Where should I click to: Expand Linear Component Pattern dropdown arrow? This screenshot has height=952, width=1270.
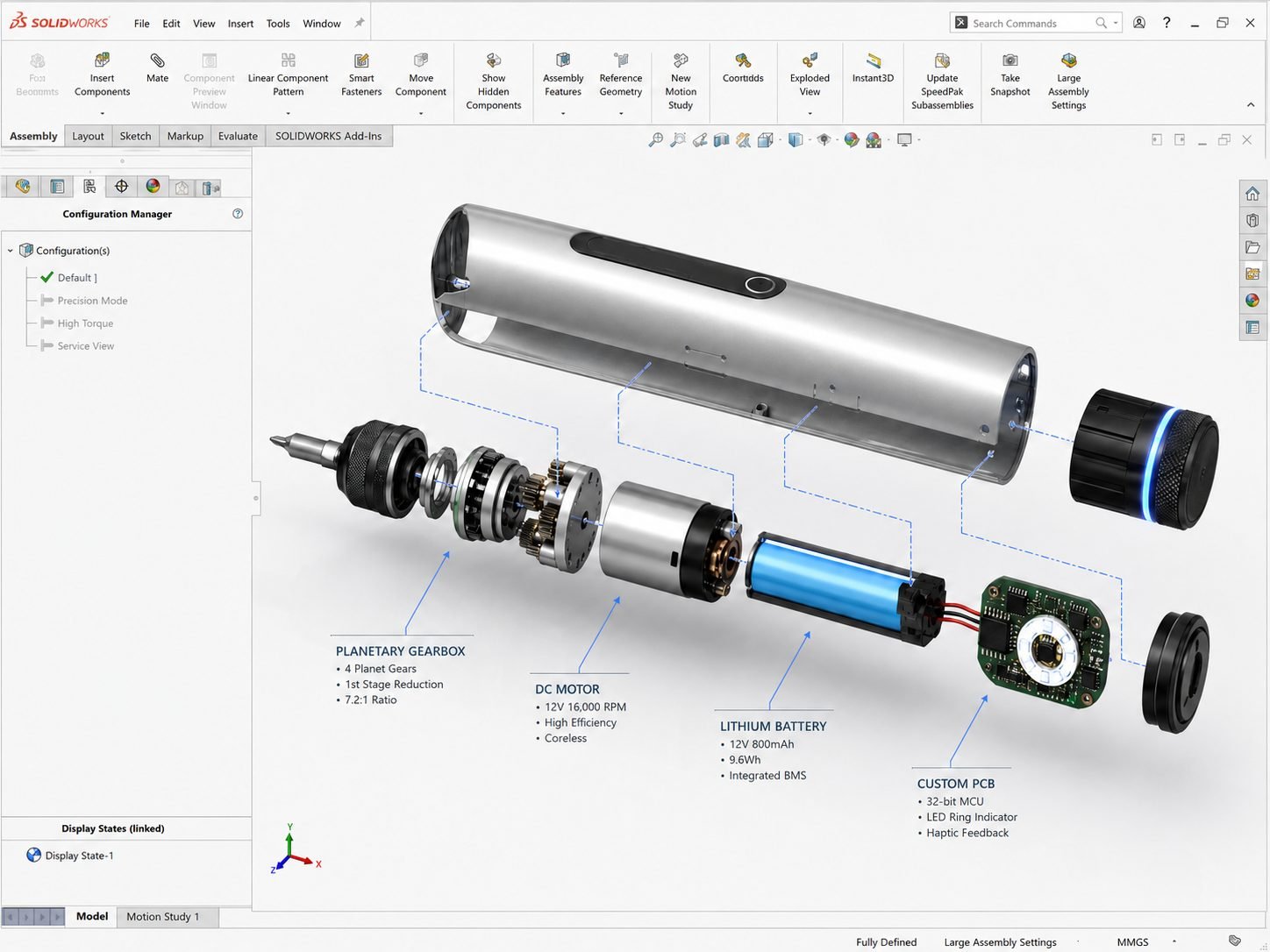click(x=288, y=113)
